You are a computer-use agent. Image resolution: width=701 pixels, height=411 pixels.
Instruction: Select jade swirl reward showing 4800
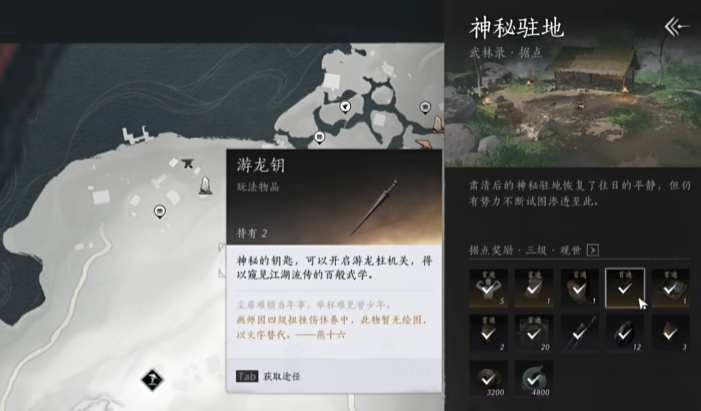(x=534, y=379)
